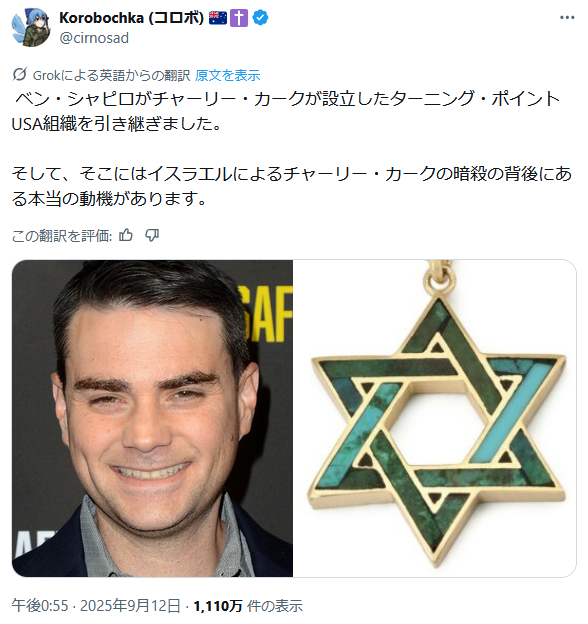
Task: Open profile from Korobochka (コロボ) display name
Action: coord(132,18)
